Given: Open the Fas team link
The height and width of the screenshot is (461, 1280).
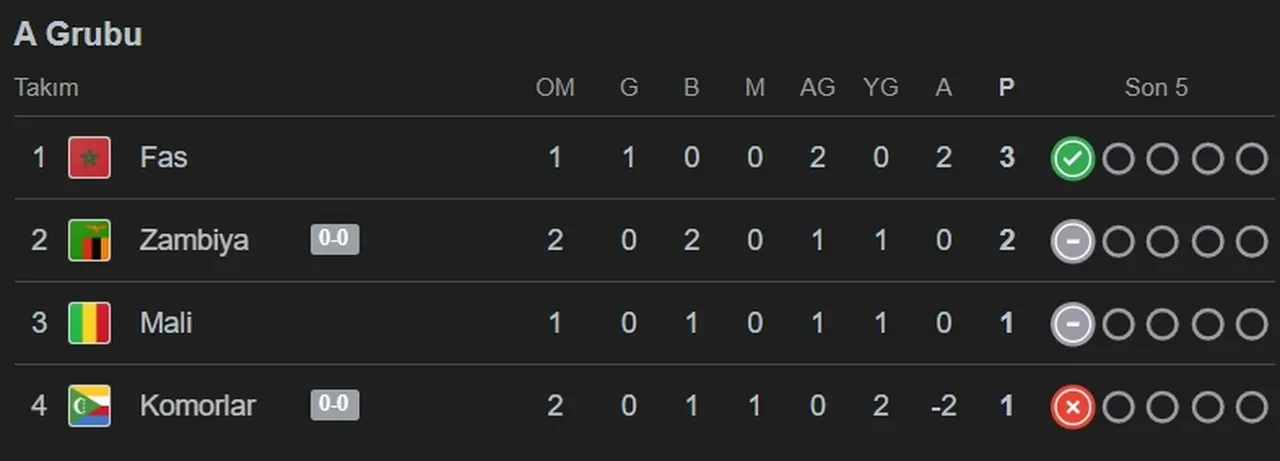Looking at the screenshot, I should click(x=164, y=158).
